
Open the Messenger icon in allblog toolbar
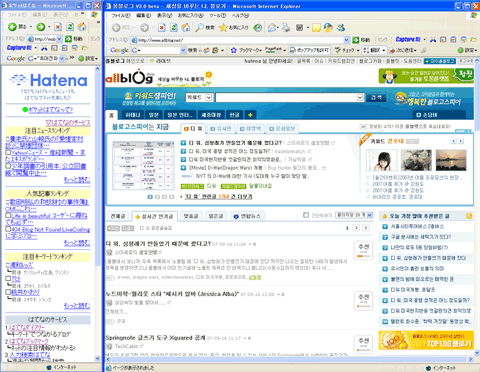(x=340, y=28)
